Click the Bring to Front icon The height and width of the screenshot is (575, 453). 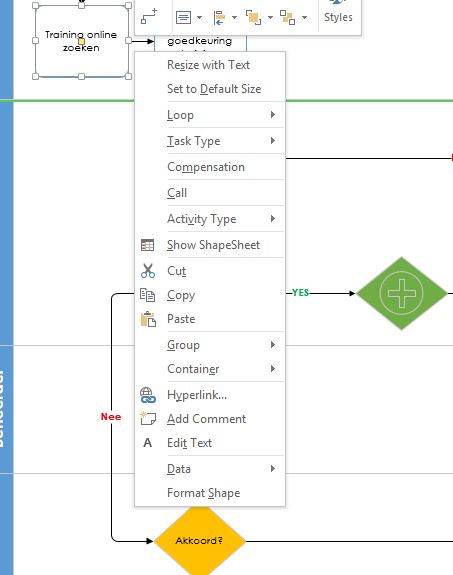253,17
